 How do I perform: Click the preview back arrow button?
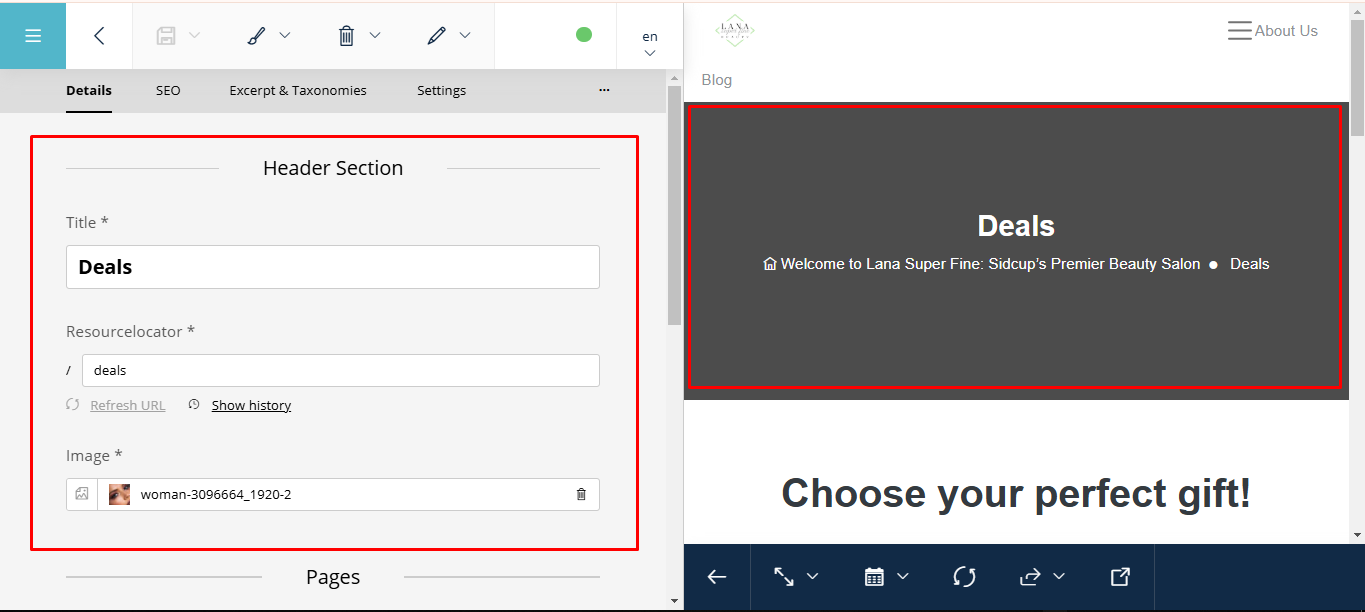point(716,576)
